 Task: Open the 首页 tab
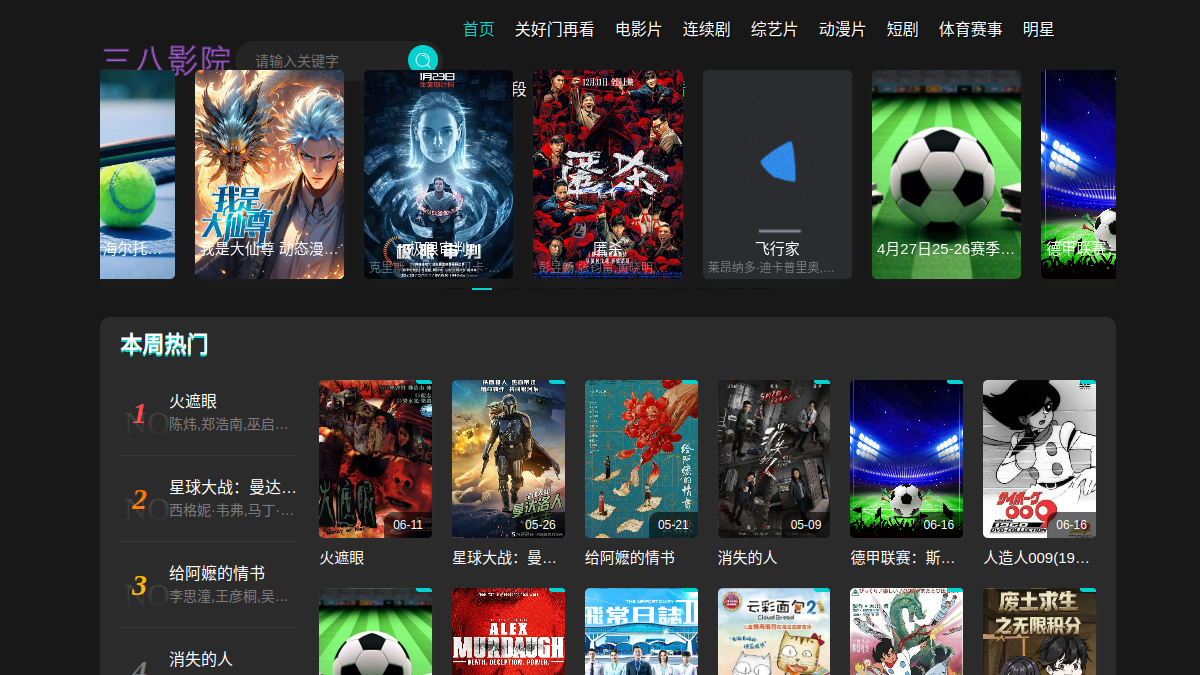[x=479, y=29]
